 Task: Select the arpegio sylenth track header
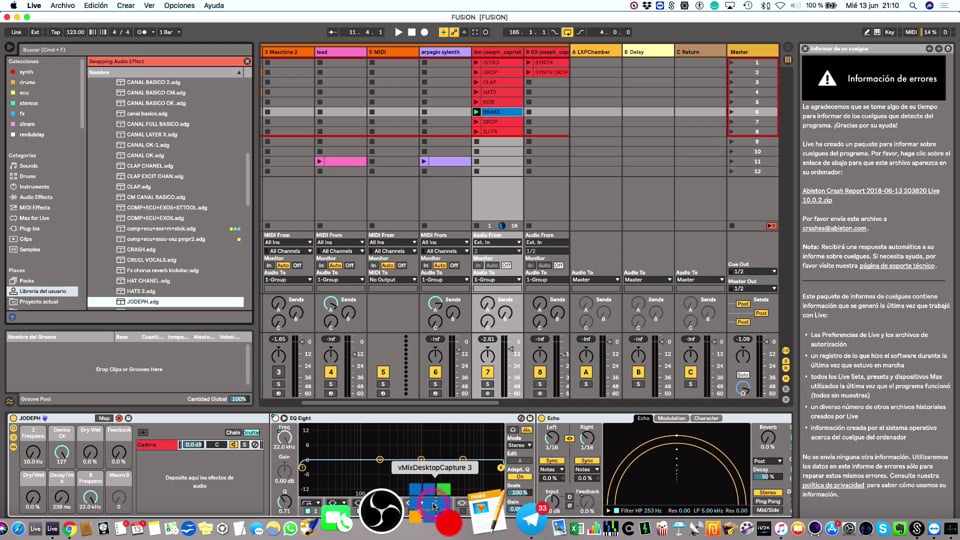coord(445,52)
